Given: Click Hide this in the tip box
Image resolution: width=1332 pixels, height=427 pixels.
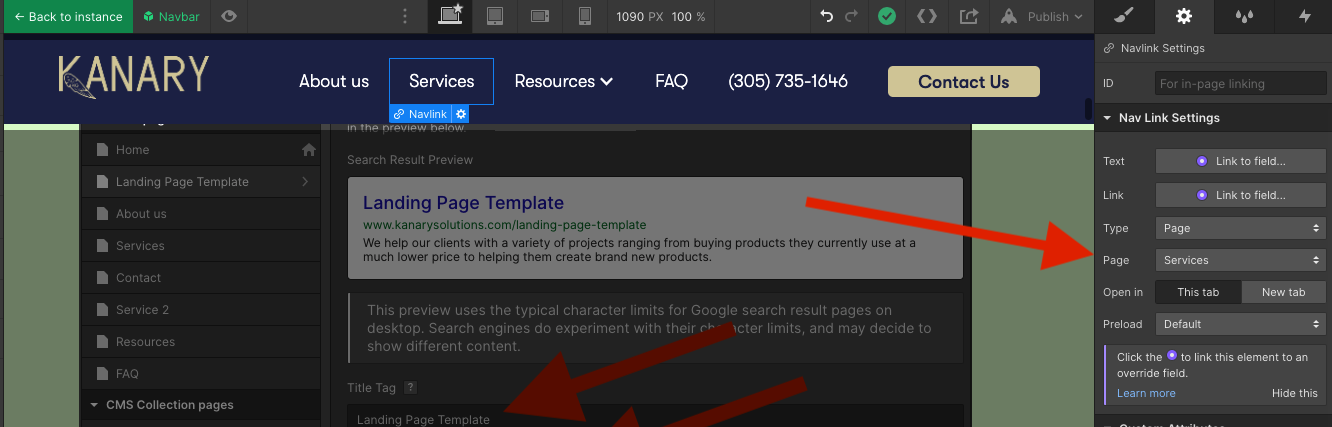Looking at the screenshot, I should (x=1295, y=393).
